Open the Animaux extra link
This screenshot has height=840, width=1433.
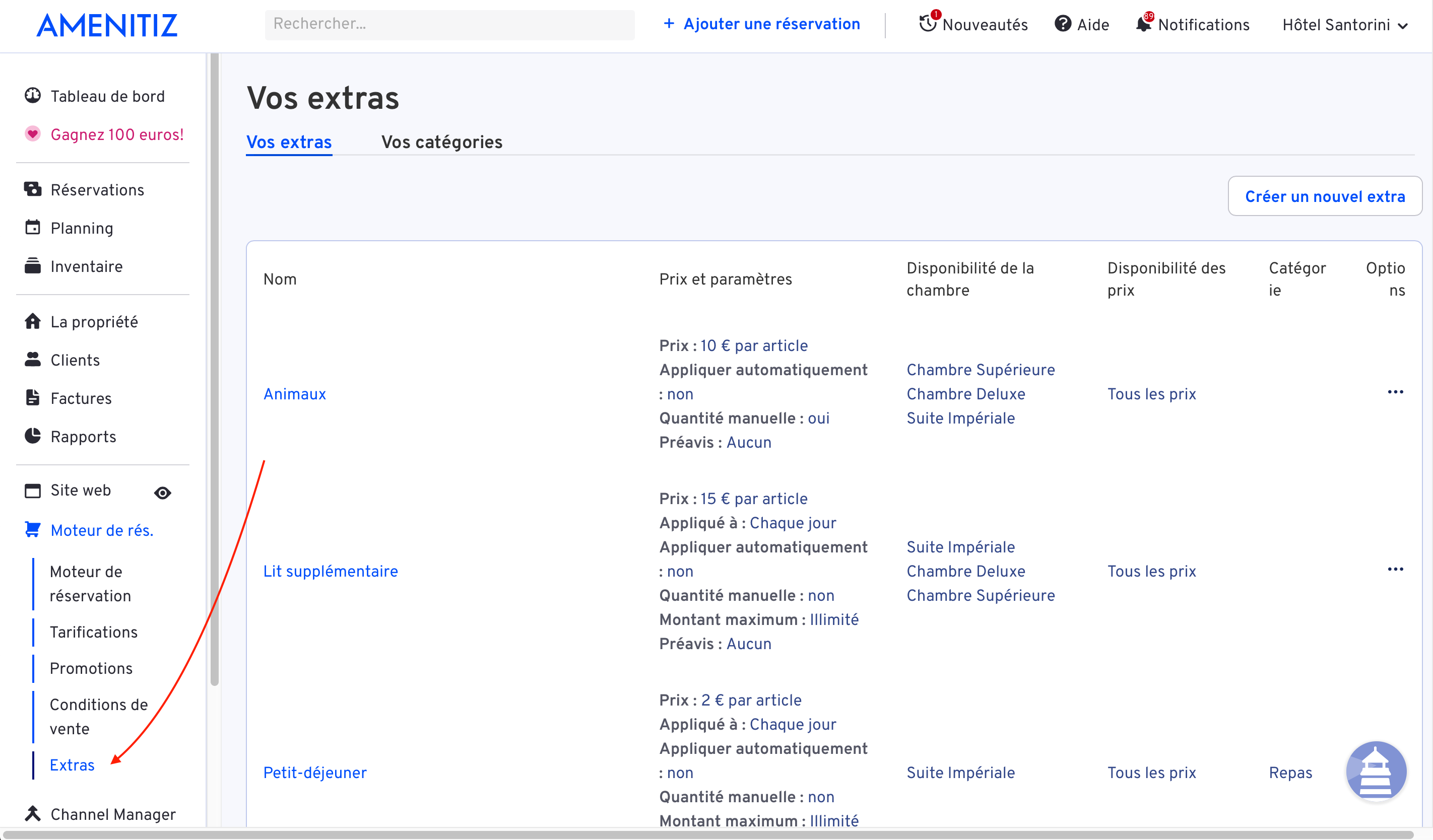[x=295, y=394]
